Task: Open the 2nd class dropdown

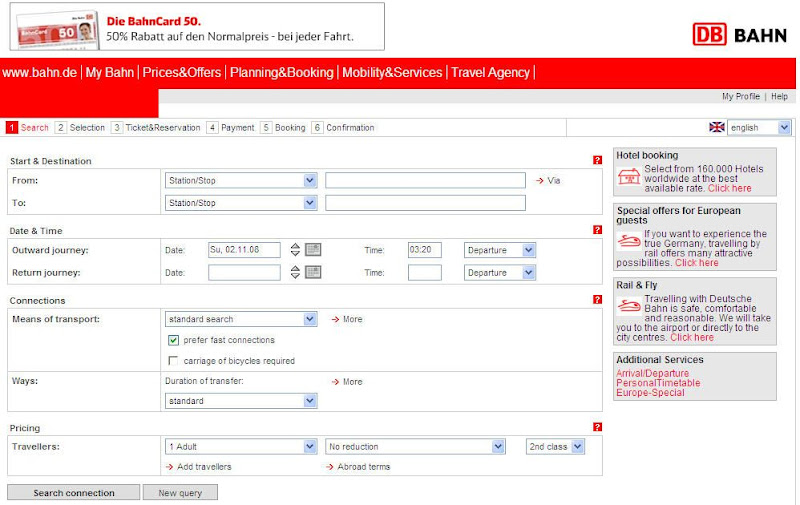Action: pos(555,446)
